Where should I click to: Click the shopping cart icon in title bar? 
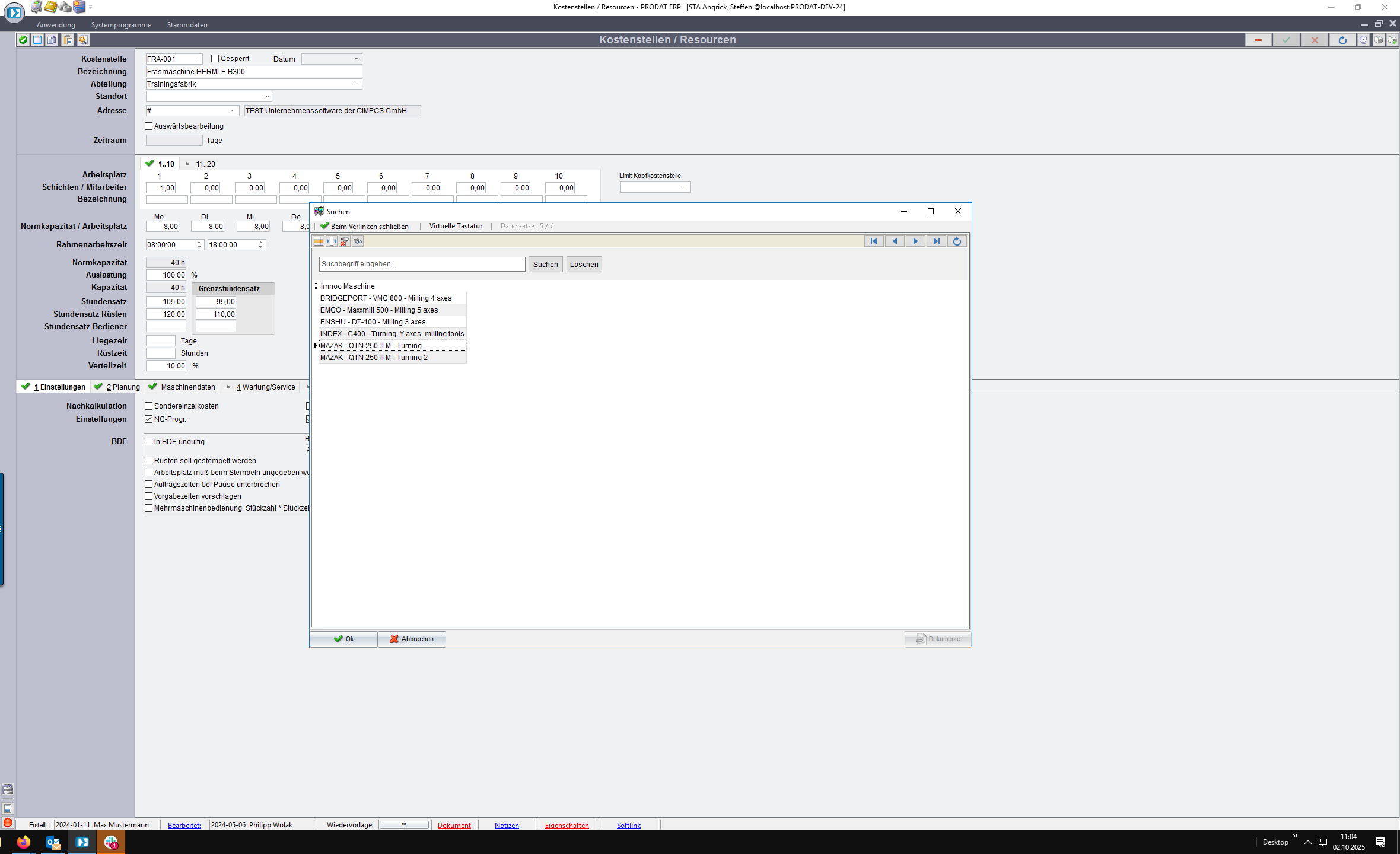(36, 7)
